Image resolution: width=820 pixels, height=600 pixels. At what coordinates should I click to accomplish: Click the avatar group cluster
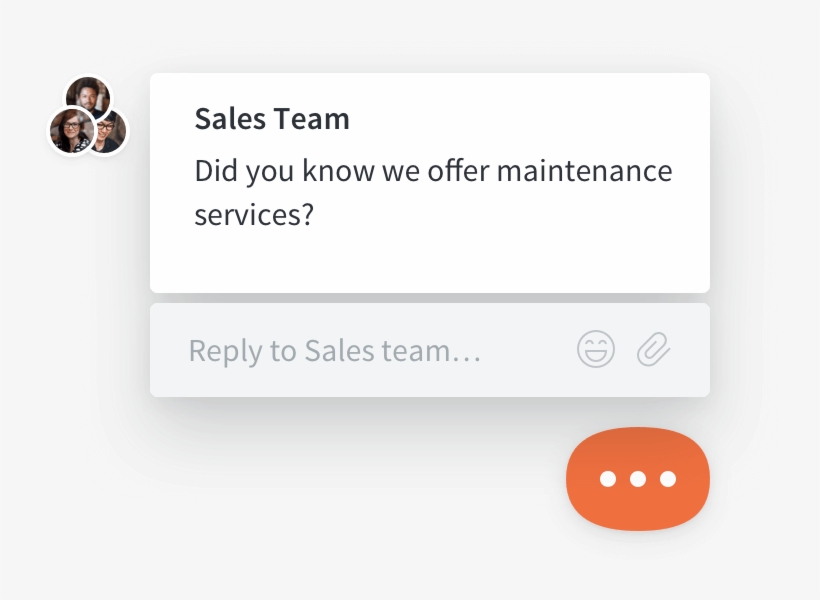pyautogui.click(x=88, y=115)
